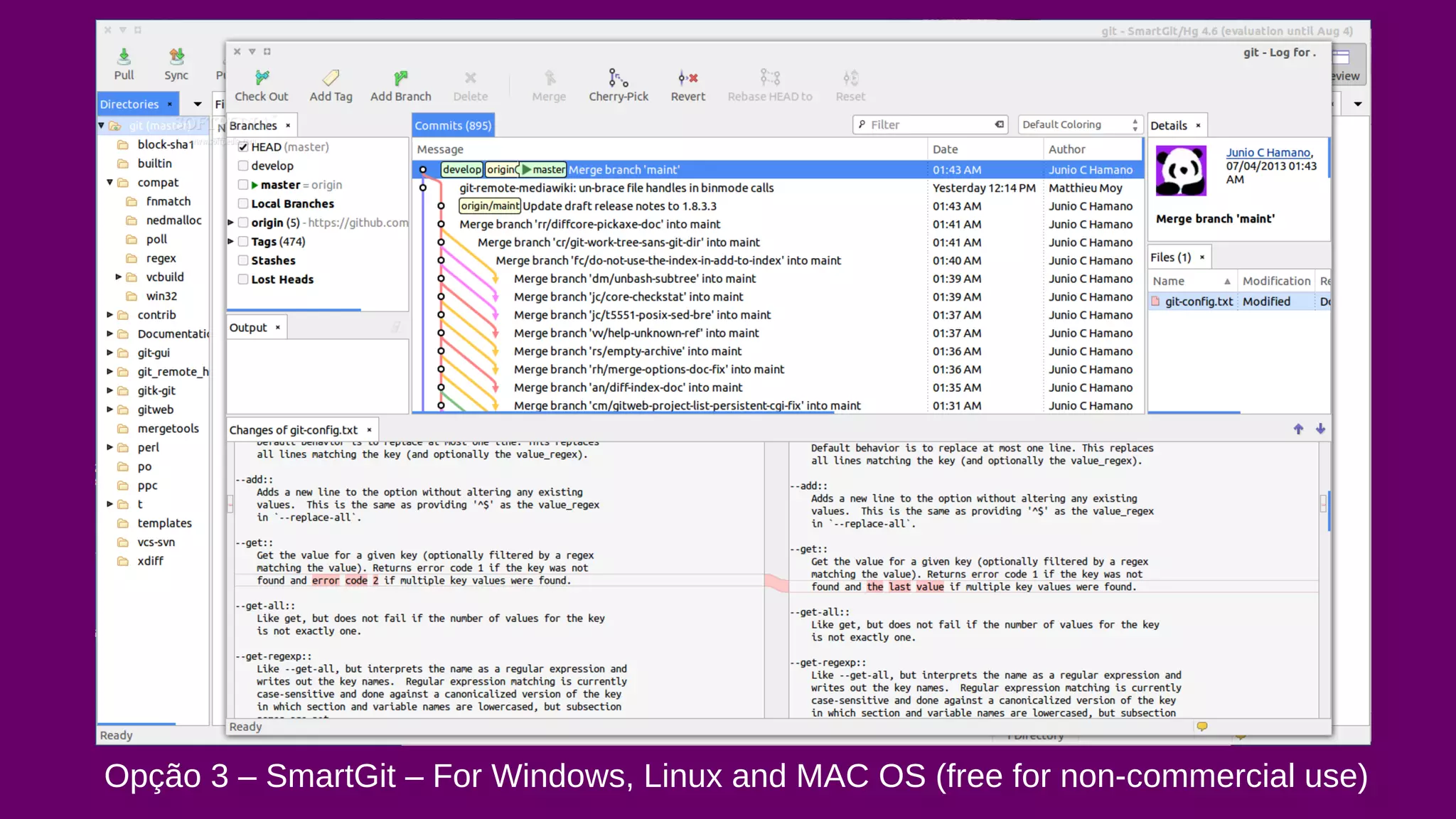Uncheck the HEAD (master) checkbox
The width and height of the screenshot is (1456, 819).
pos(243,147)
